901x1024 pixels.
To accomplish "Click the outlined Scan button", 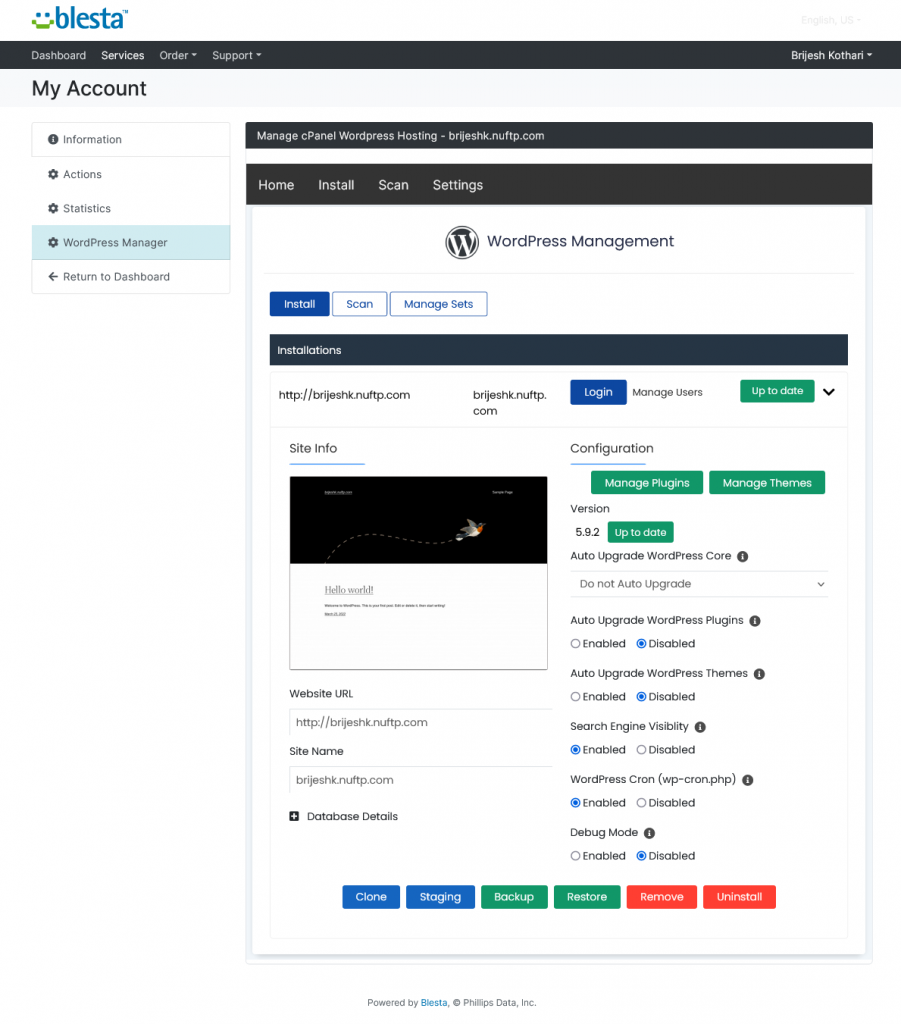I will (360, 304).
